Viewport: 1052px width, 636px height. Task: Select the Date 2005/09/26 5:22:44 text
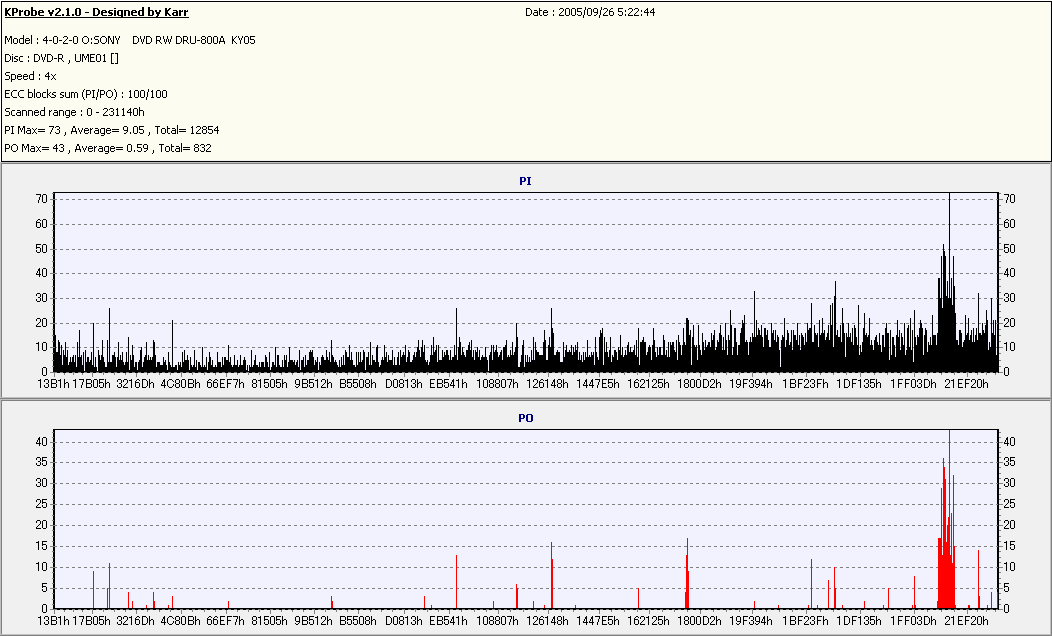click(590, 12)
